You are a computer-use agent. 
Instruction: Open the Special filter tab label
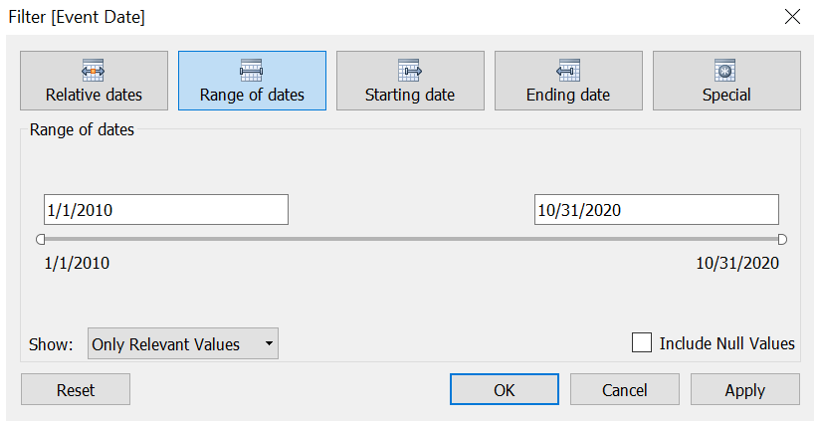726,95
